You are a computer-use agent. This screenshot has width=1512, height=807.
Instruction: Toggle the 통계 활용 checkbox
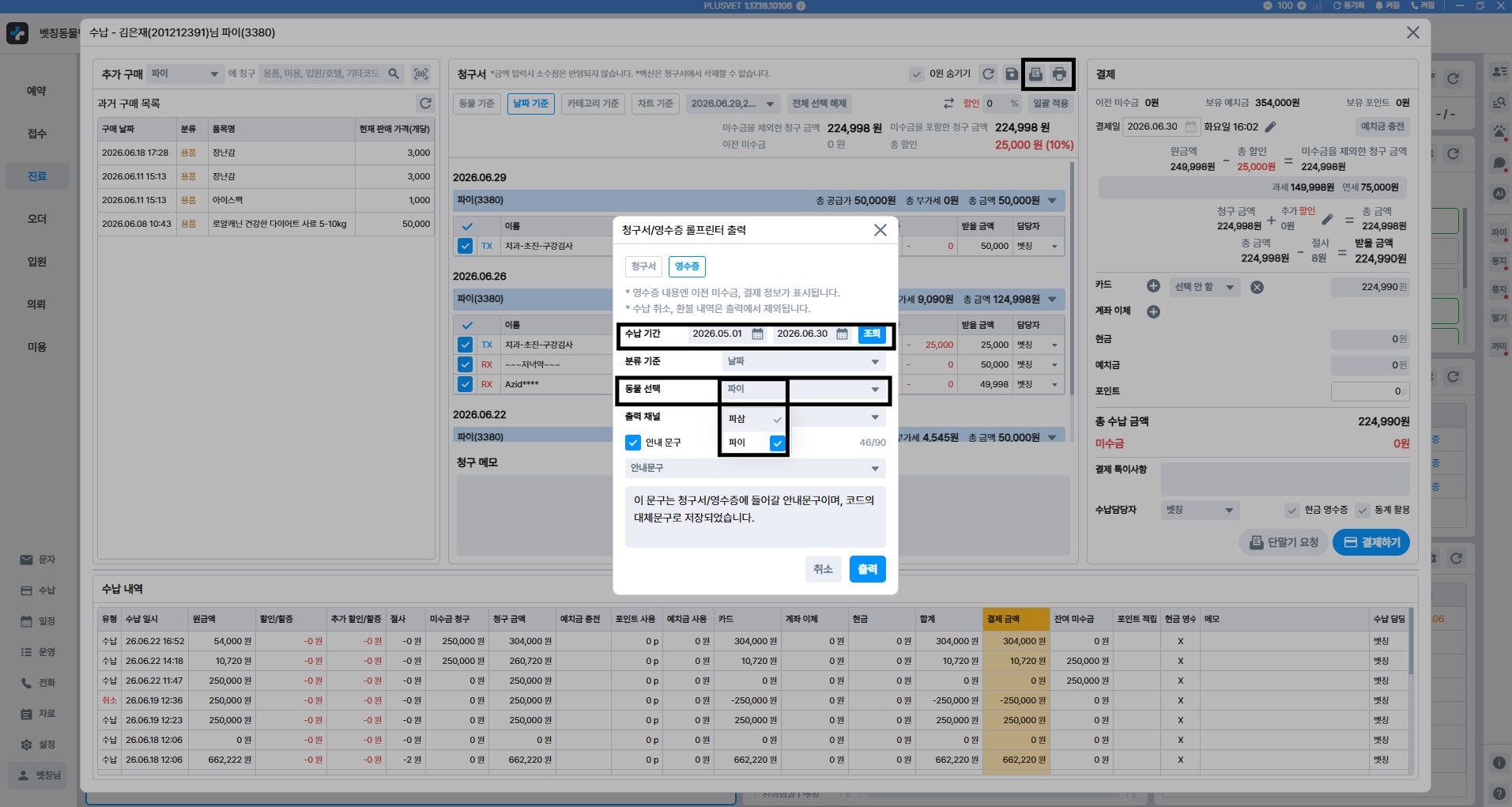tap(1362, 510)
